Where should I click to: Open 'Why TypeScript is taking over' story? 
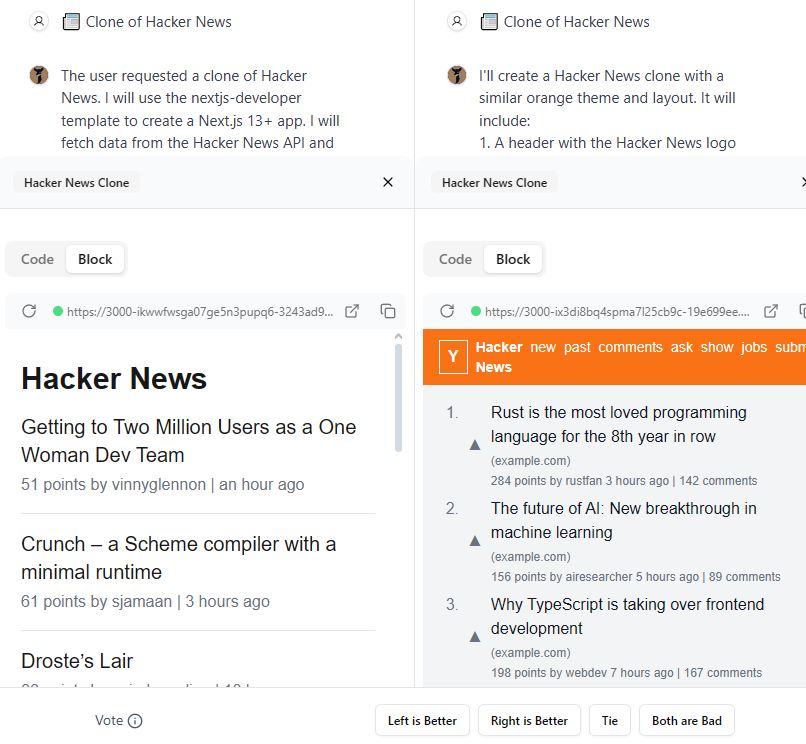(x=627, y=616)
